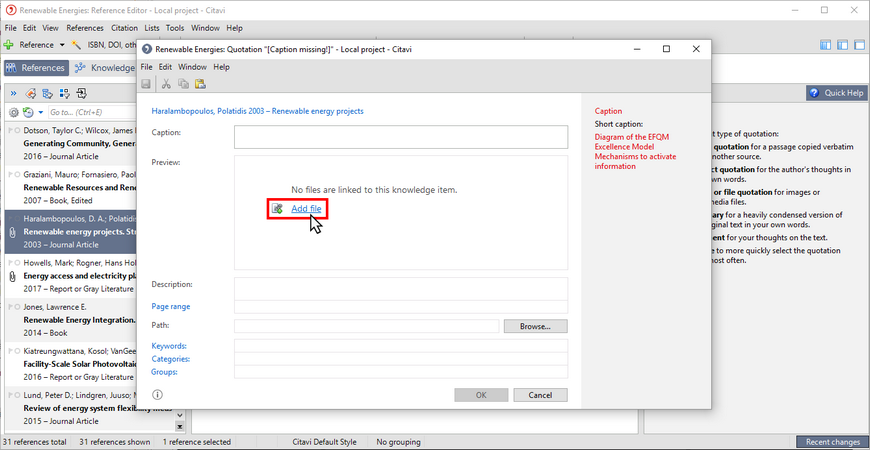Click the Recent changes button in status bar
The width and height of the screenshot is (870, 450).
[x=832, y=442]
